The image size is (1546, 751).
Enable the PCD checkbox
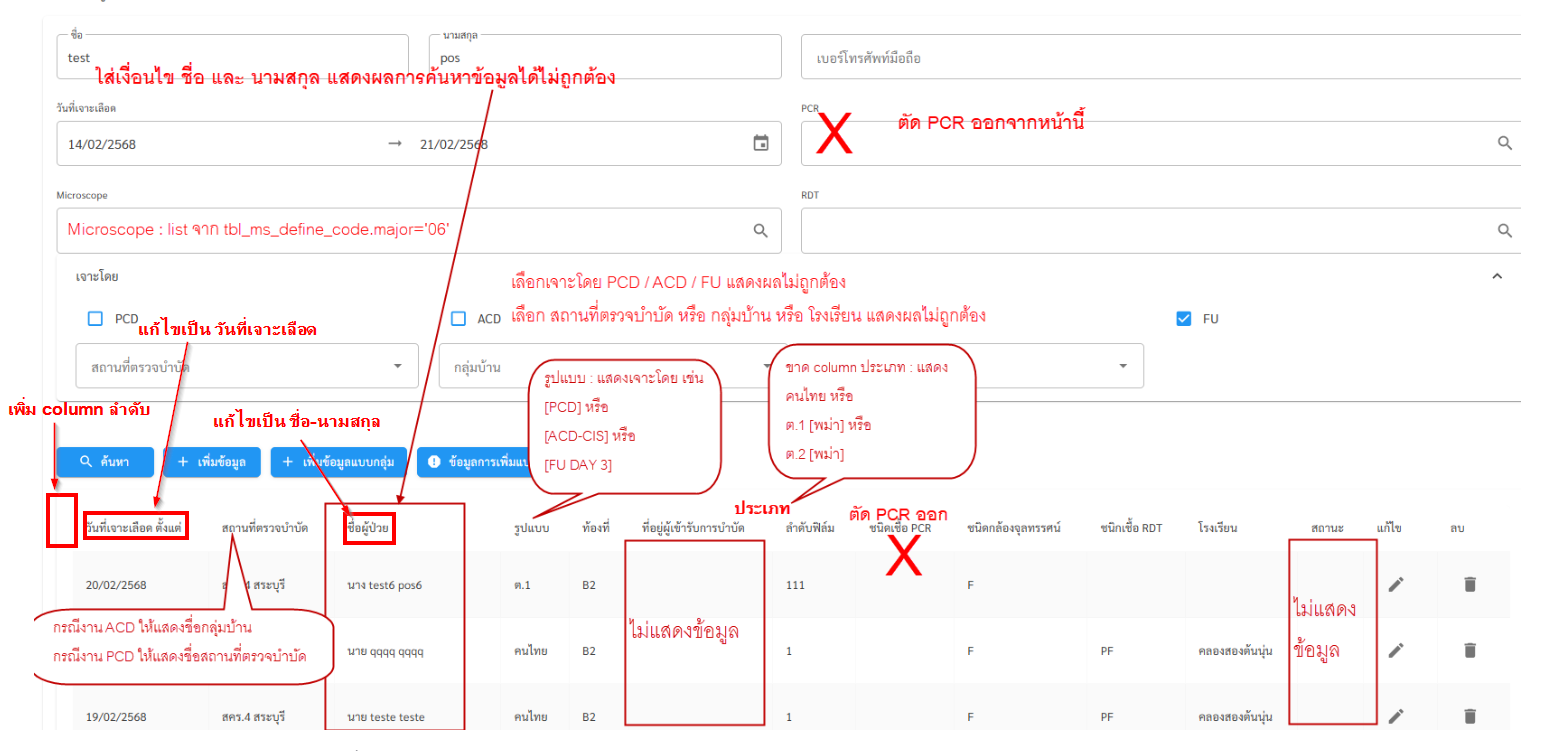(x=96, y=318)
